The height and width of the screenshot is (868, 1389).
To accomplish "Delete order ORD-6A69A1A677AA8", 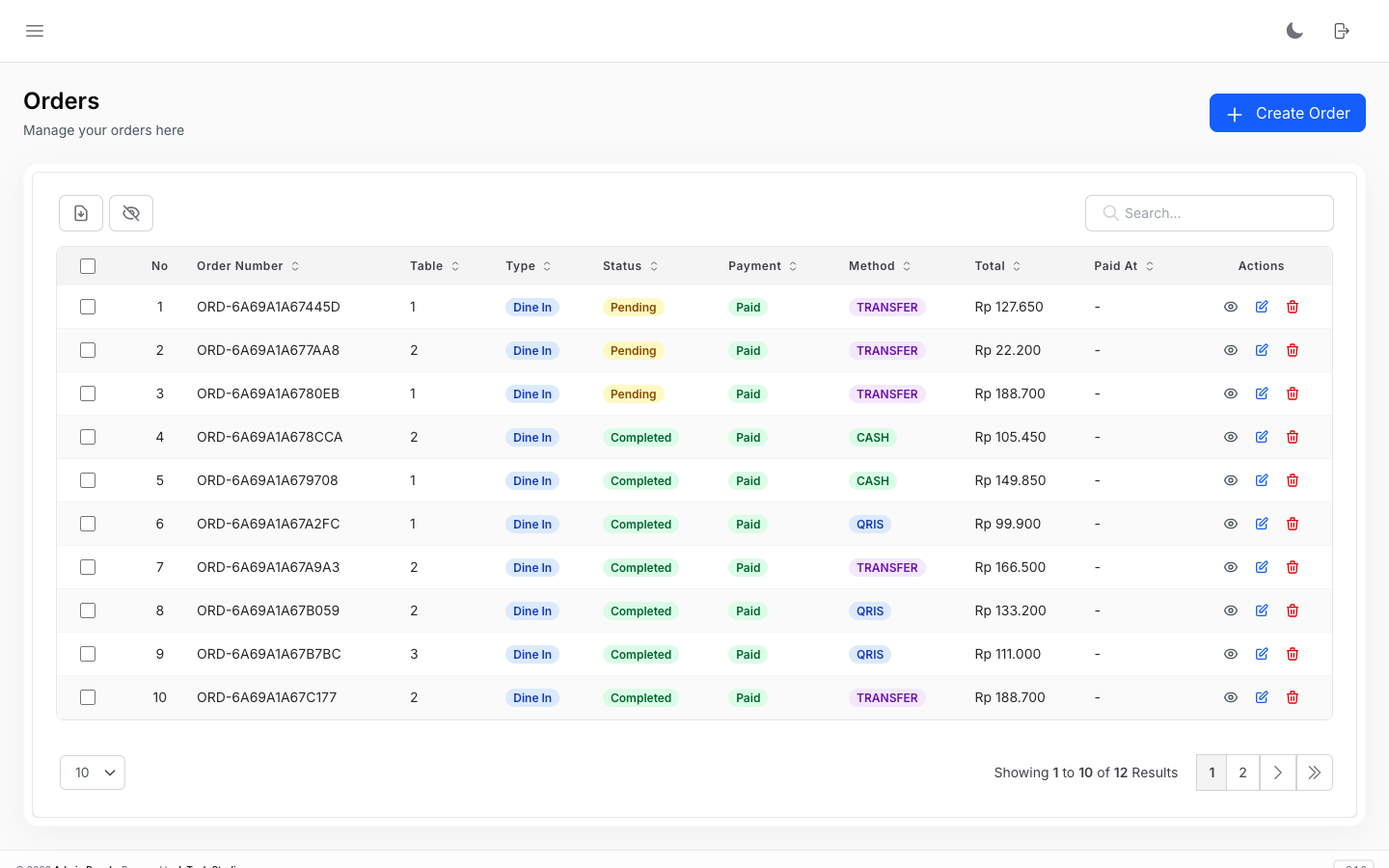I will (x=1293, y=350).
